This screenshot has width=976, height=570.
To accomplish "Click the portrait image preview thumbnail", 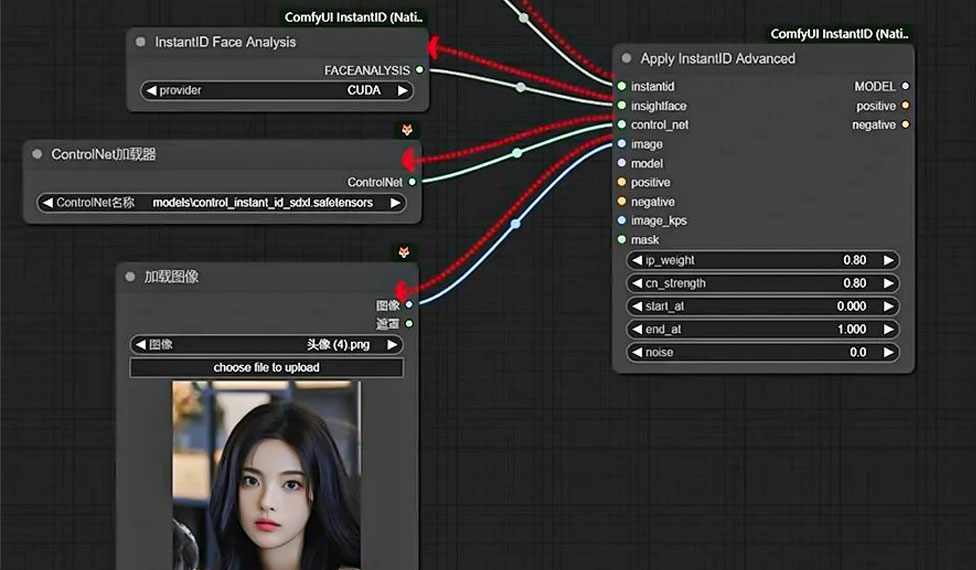I will point(266,475).
